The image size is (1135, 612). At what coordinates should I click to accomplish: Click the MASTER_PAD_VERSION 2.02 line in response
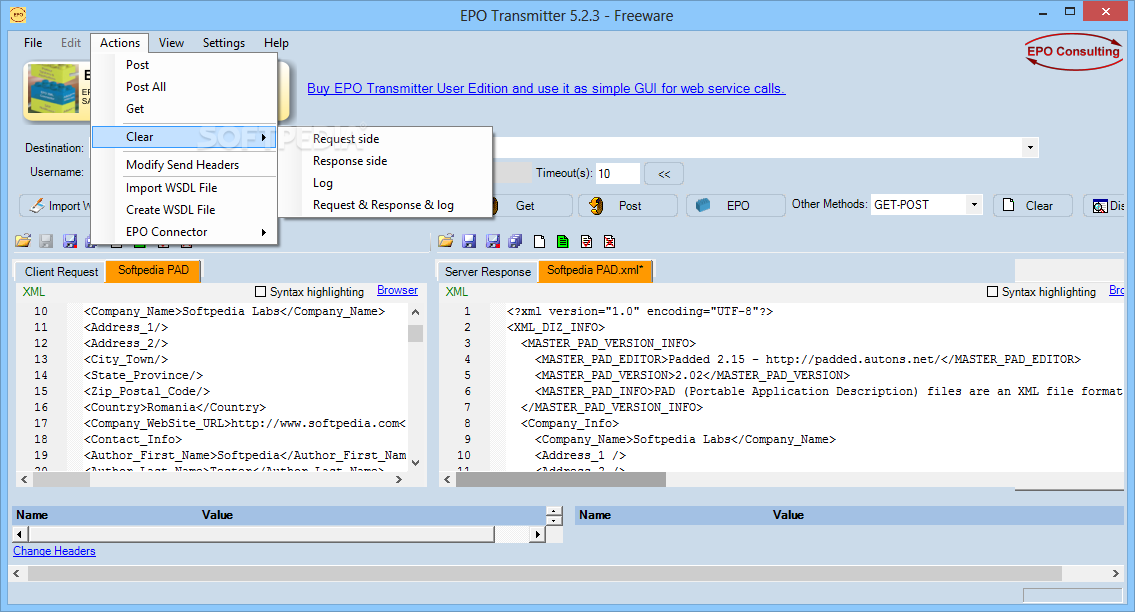point(692,375)
